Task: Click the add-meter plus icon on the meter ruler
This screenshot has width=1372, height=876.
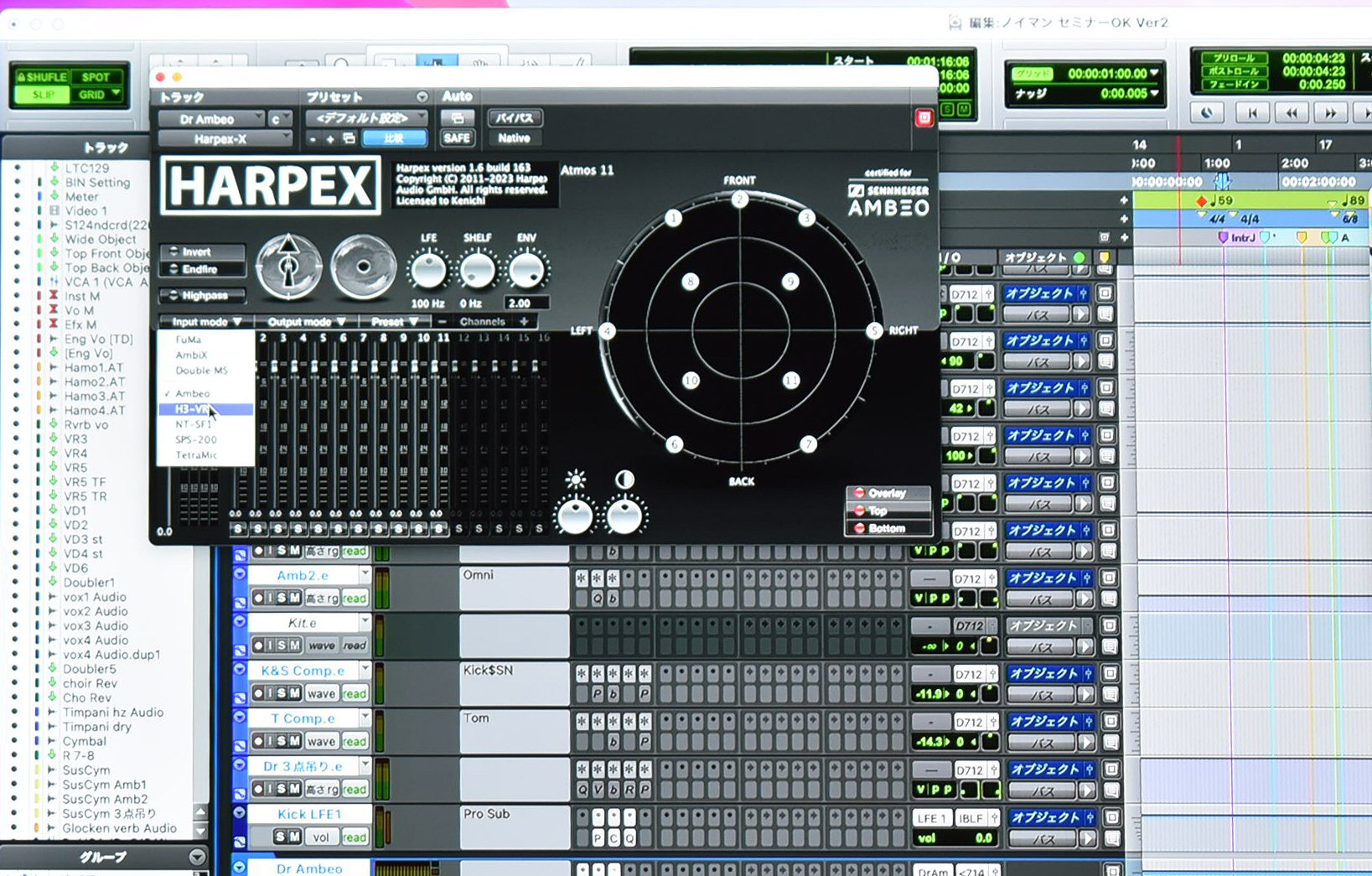Action: pyautogui.click(x=1124, y=219)
